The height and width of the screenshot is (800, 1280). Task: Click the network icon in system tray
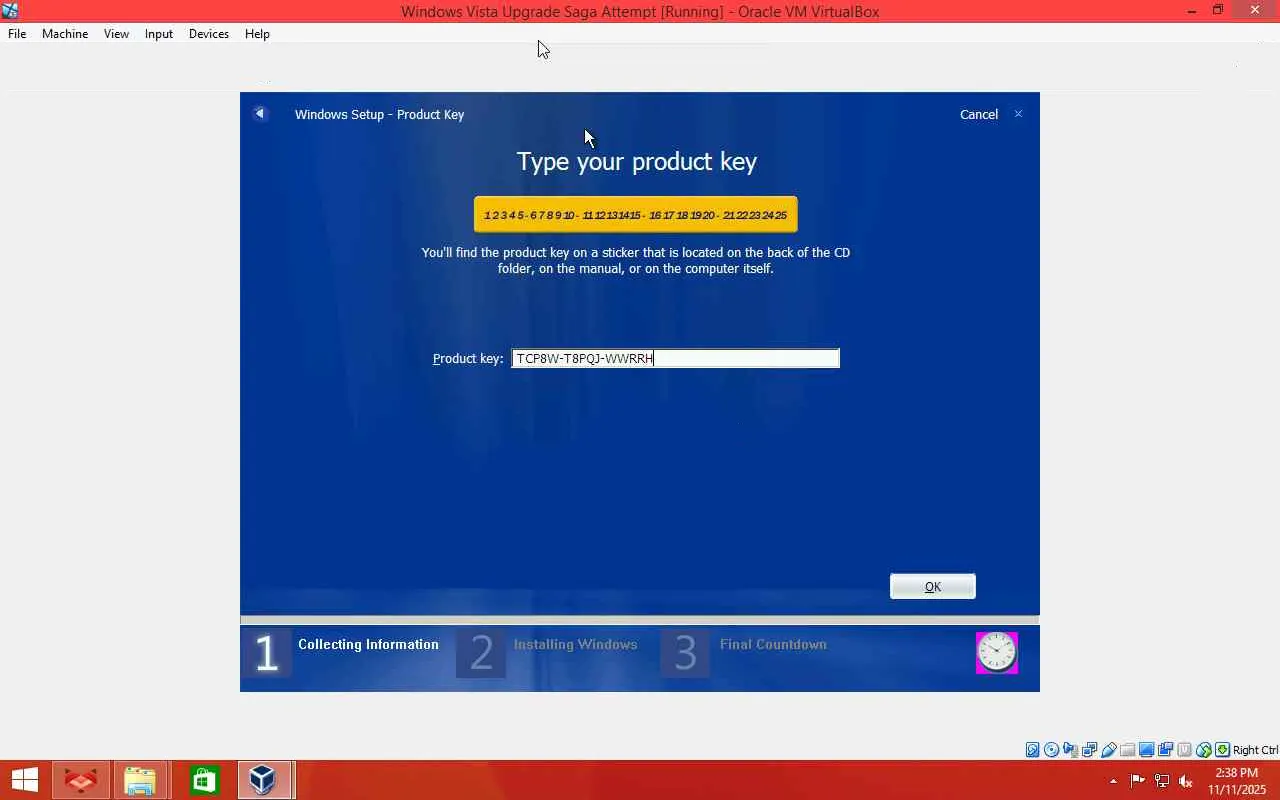[1162, 780]
